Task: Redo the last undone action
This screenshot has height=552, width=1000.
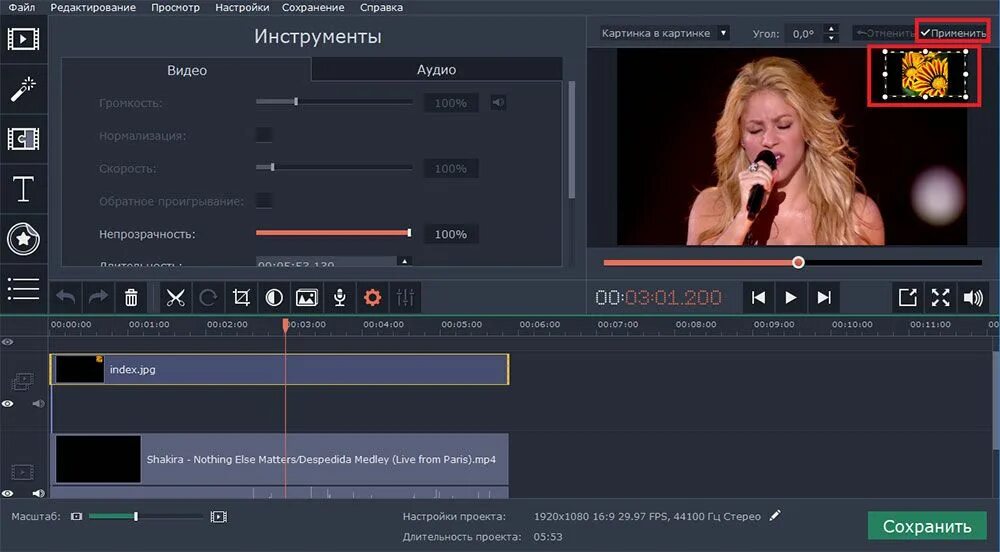Action: [x=98, y=298]
